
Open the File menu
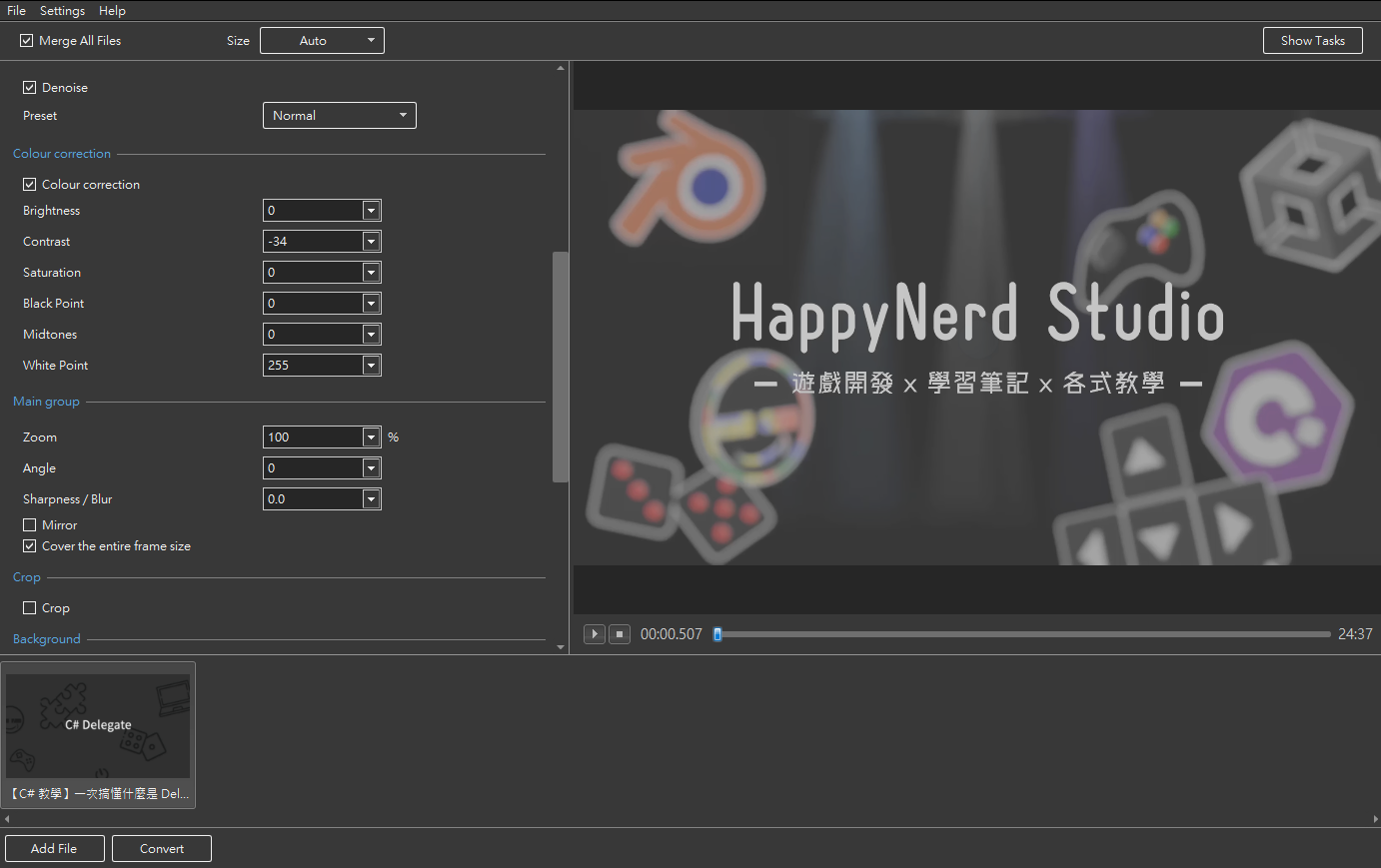point(17,11)
